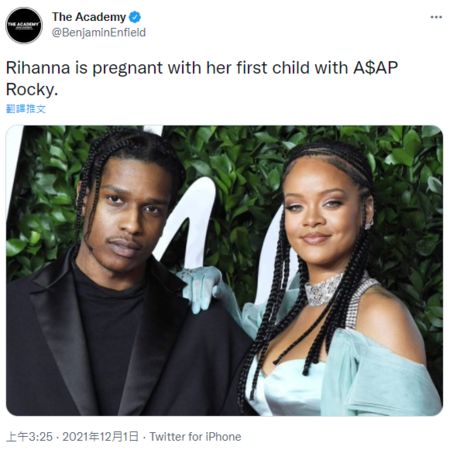
Task: Click the display name The Academy
Action: [89, 17]
